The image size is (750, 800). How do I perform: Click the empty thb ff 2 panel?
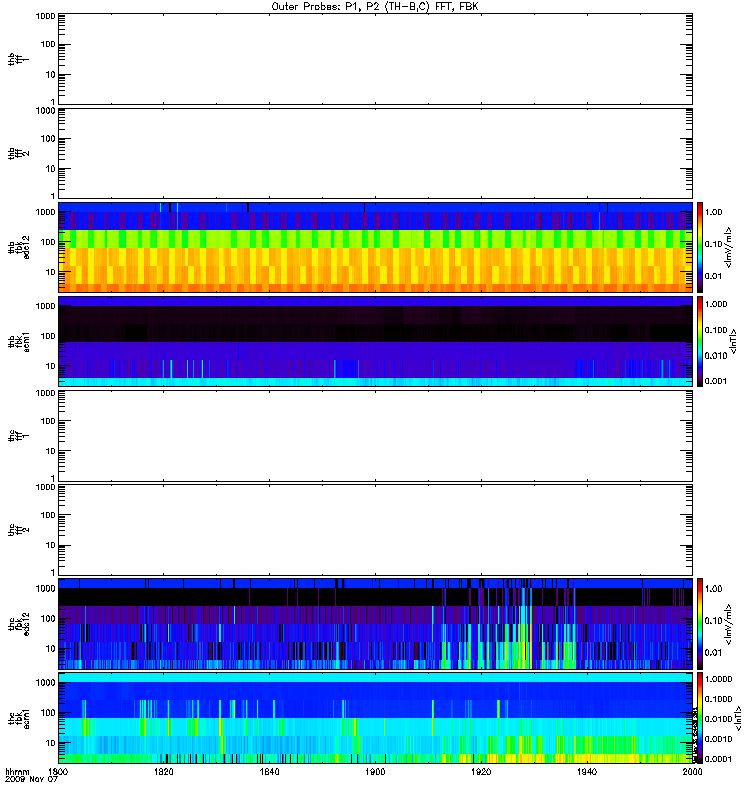click(375, 153)
